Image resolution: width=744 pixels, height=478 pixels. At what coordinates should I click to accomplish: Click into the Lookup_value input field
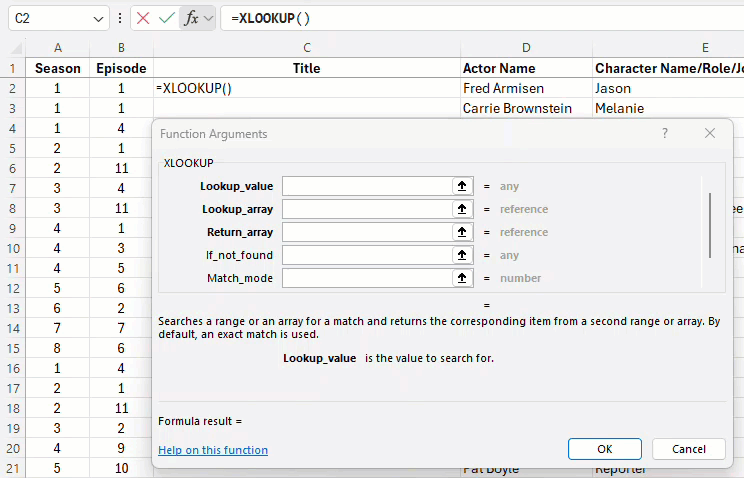(x=366, y=186)
